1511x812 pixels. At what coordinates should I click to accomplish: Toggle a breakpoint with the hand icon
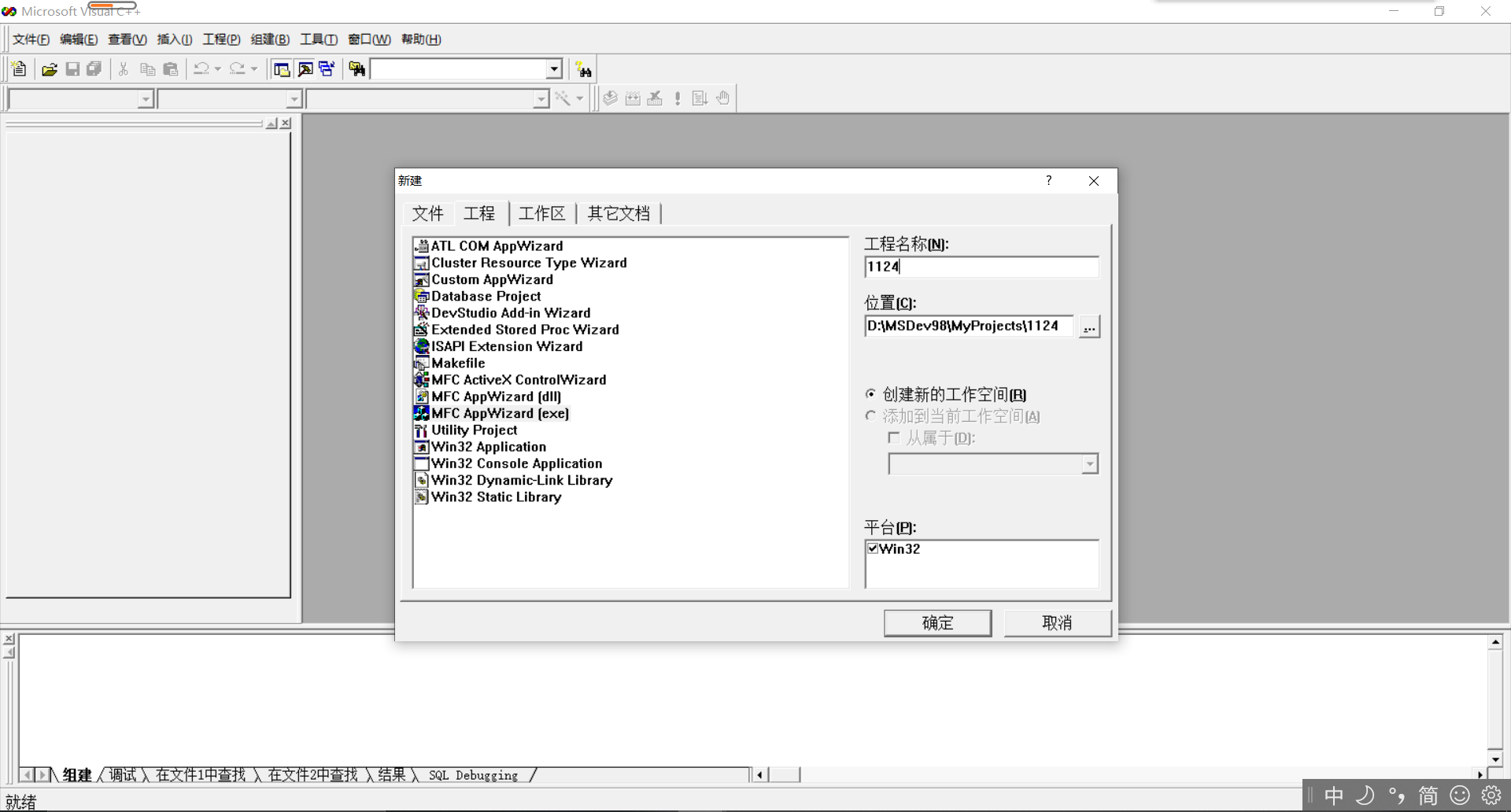click(722, 98)
